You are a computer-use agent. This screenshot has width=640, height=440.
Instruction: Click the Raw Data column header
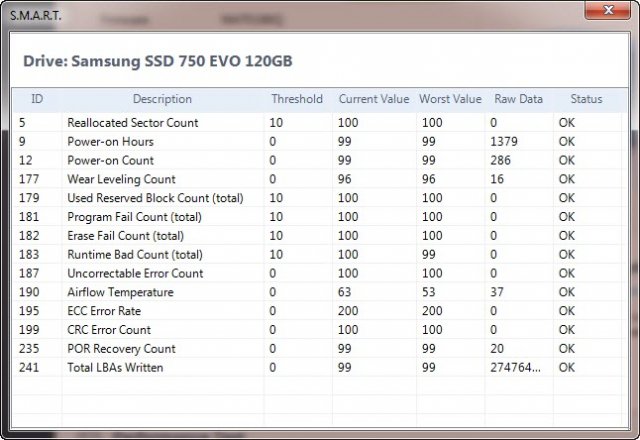pyautogui.click(x=518, y=99)
